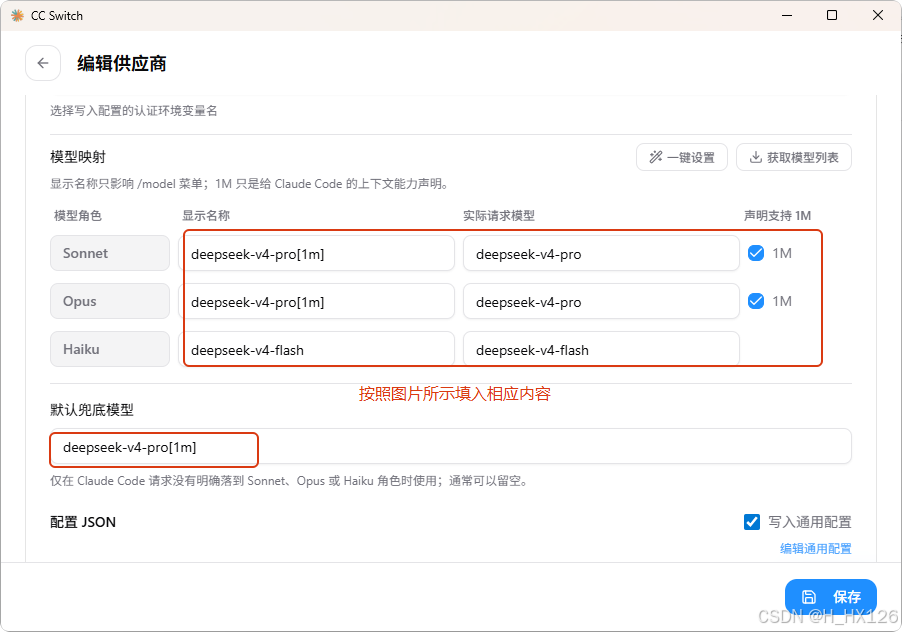
Task: Click the 模型映射 section heading
Action: coord(78,157)
